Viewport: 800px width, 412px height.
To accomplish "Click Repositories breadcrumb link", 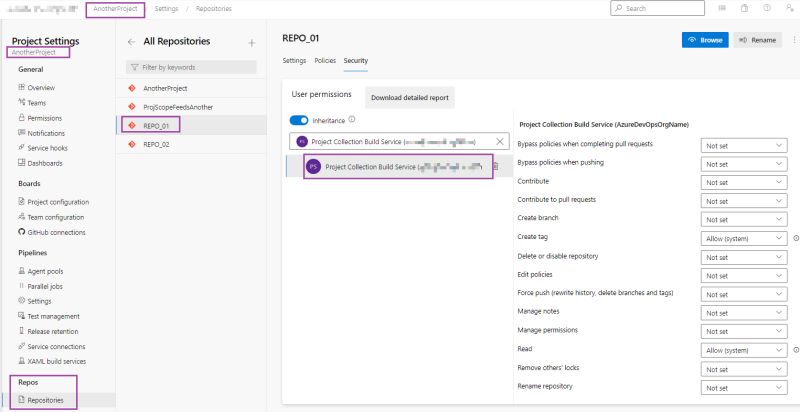I will pos(214,9).
